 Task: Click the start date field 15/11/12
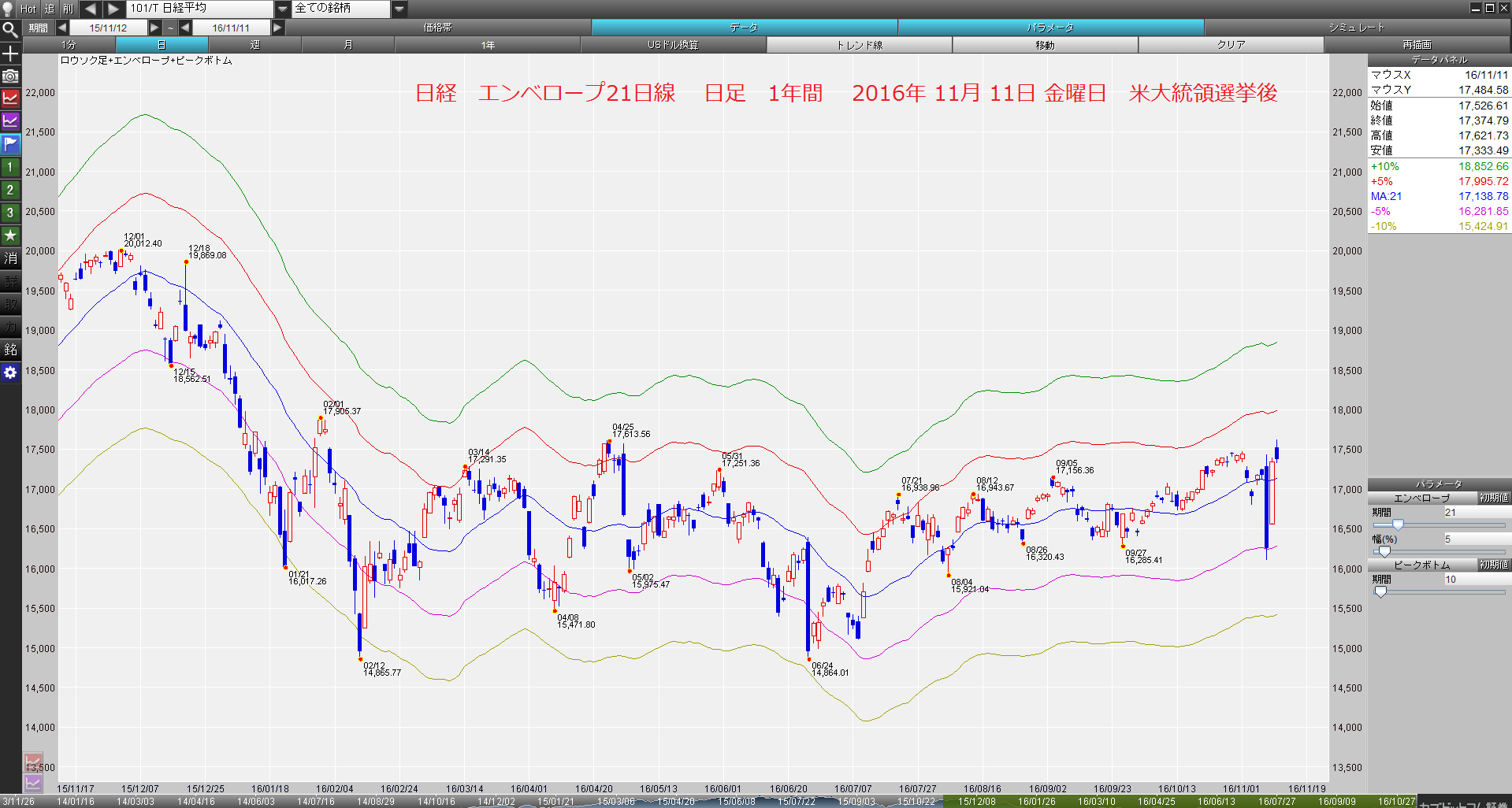click(x=108, y=28)
